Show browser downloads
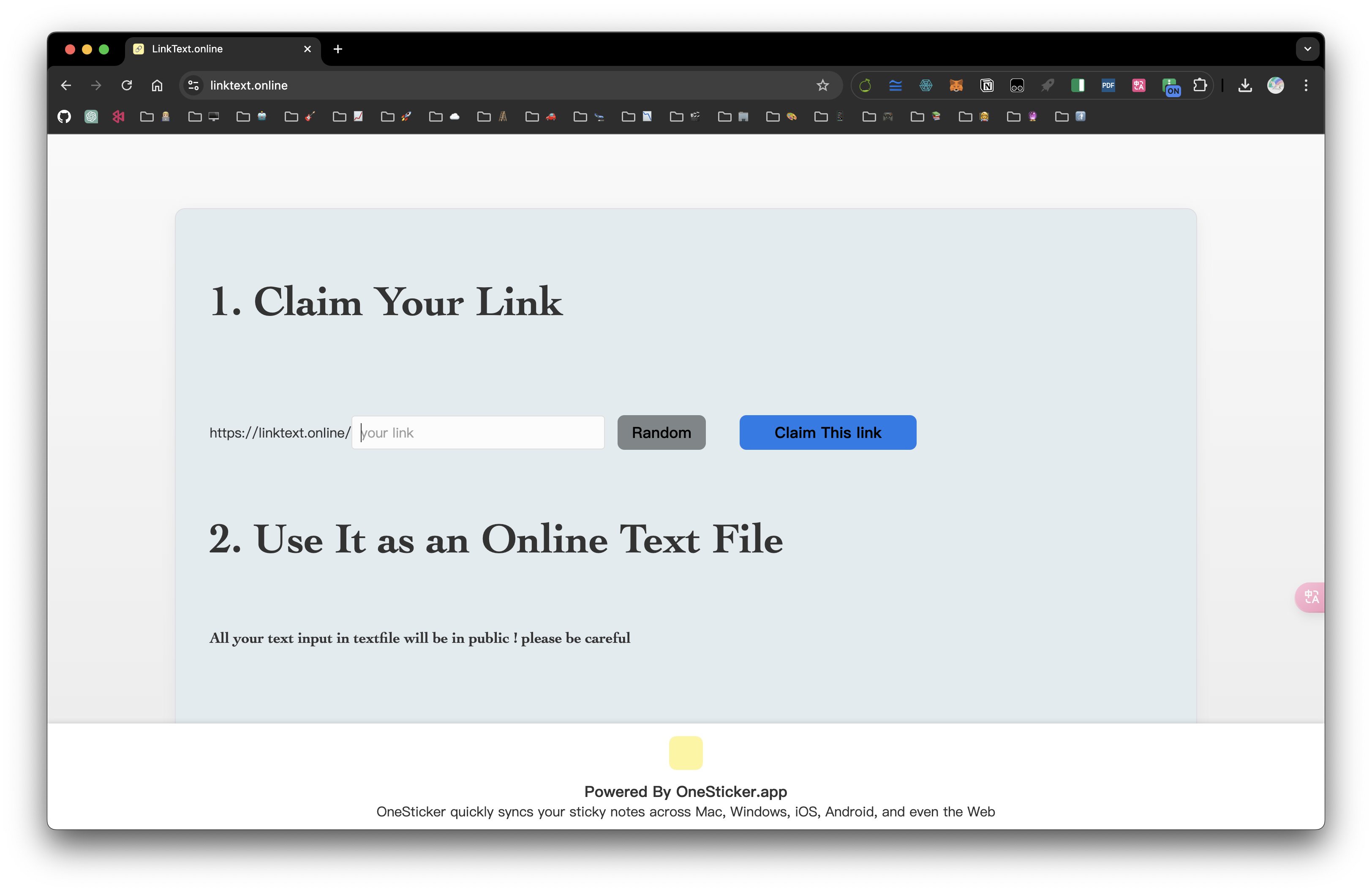 pyautogui.click(x=1245, y=85)
